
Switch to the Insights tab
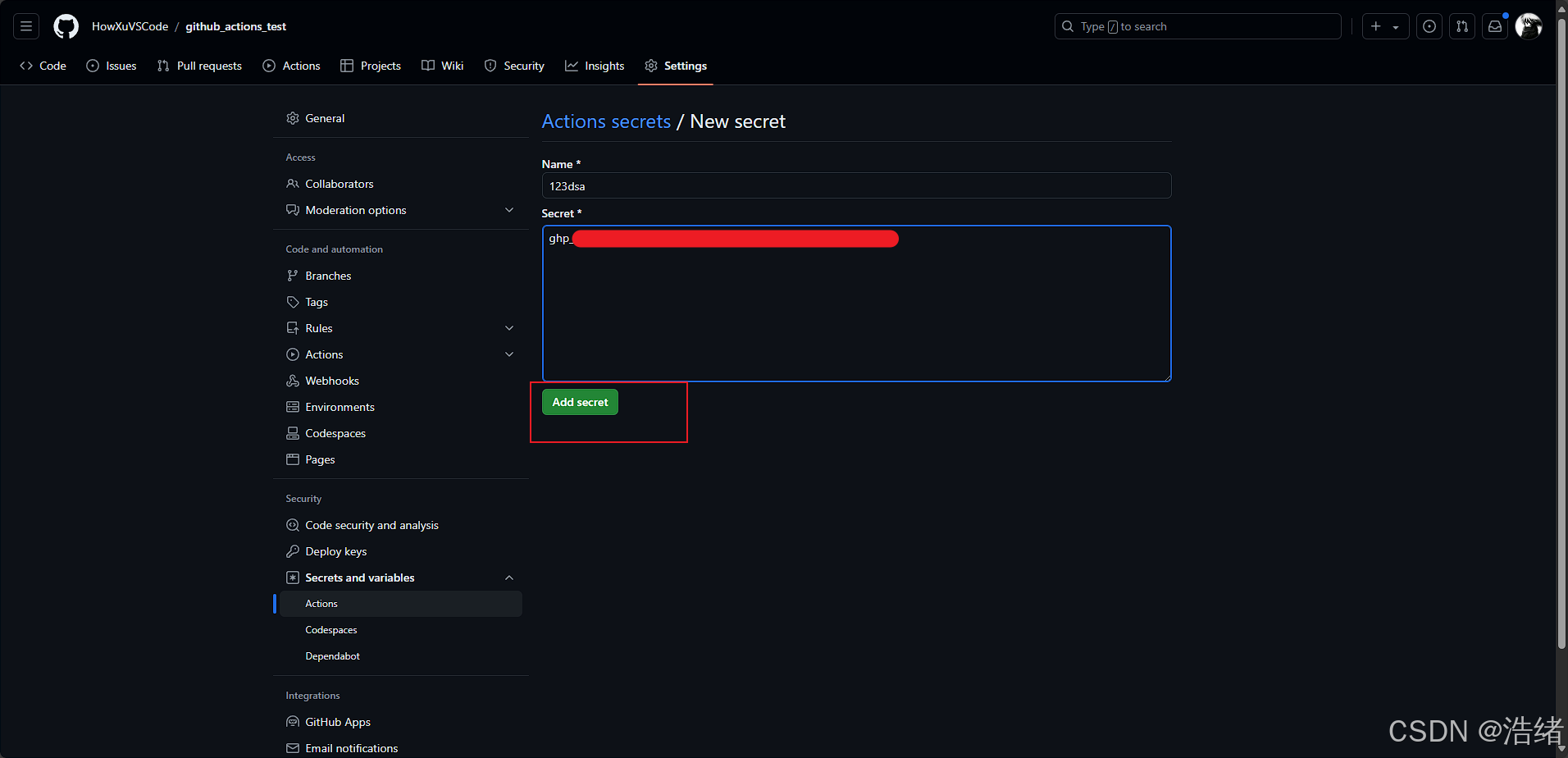click(595, 66)
